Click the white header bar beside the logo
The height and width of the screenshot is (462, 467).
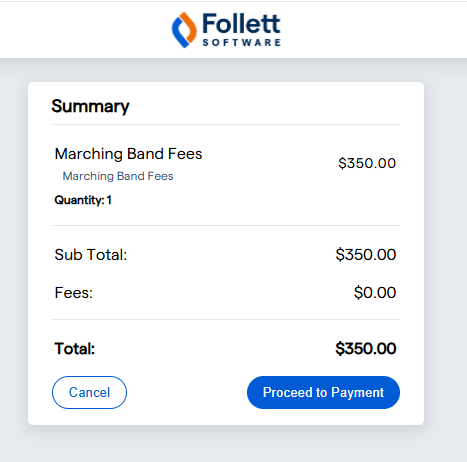click(x=367, y=30)
